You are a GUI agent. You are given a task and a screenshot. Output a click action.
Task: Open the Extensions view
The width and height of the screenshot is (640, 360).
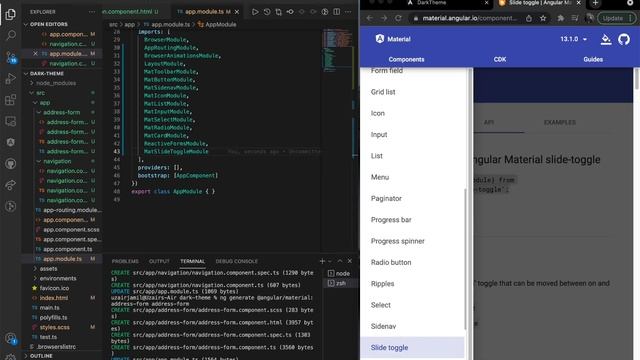click(11, 100)
